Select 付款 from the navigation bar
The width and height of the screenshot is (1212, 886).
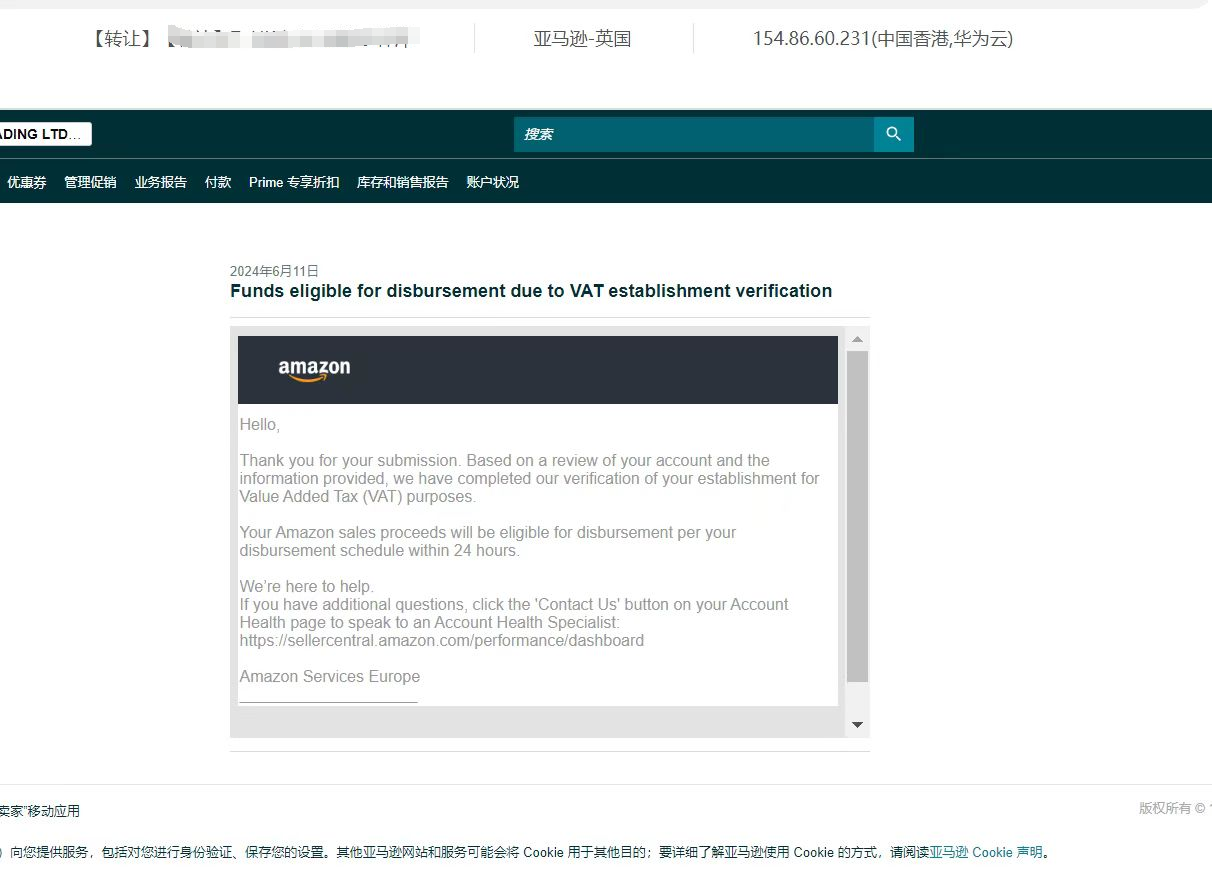(218, 182)
